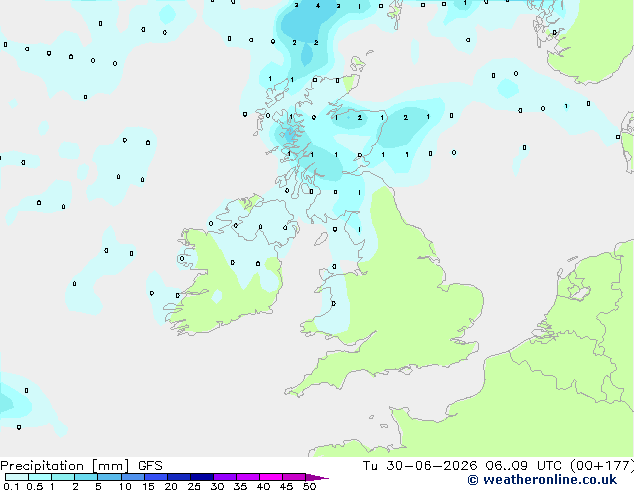Click the legend label '0.1'

[x=11, y=486]
